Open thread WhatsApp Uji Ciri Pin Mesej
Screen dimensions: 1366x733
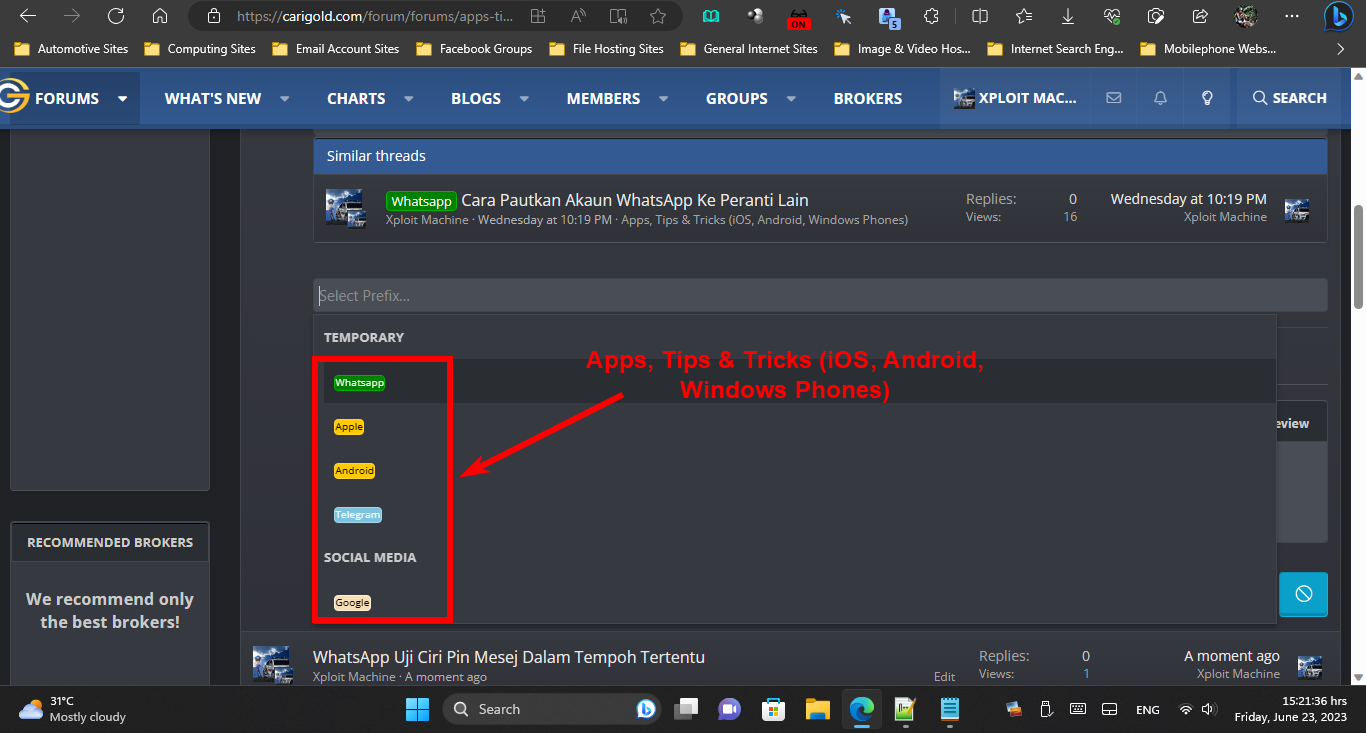509,657
